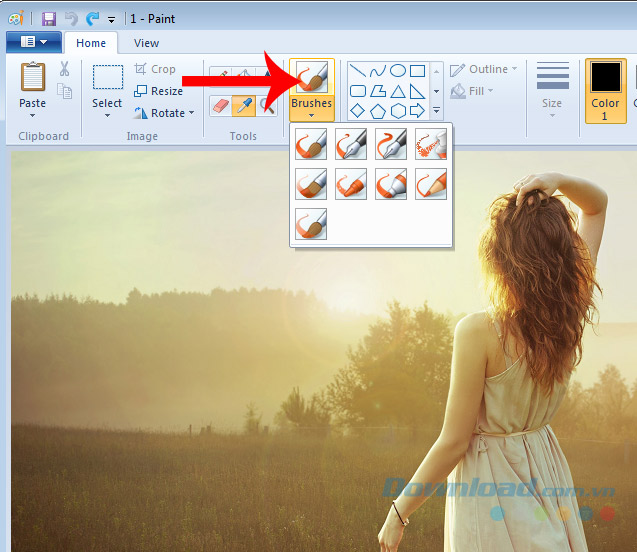Image resolution: width=637 pixels, height=552 pixels.
Task: Select the Color picker eyedropper tool
Action: pos(244,106)
